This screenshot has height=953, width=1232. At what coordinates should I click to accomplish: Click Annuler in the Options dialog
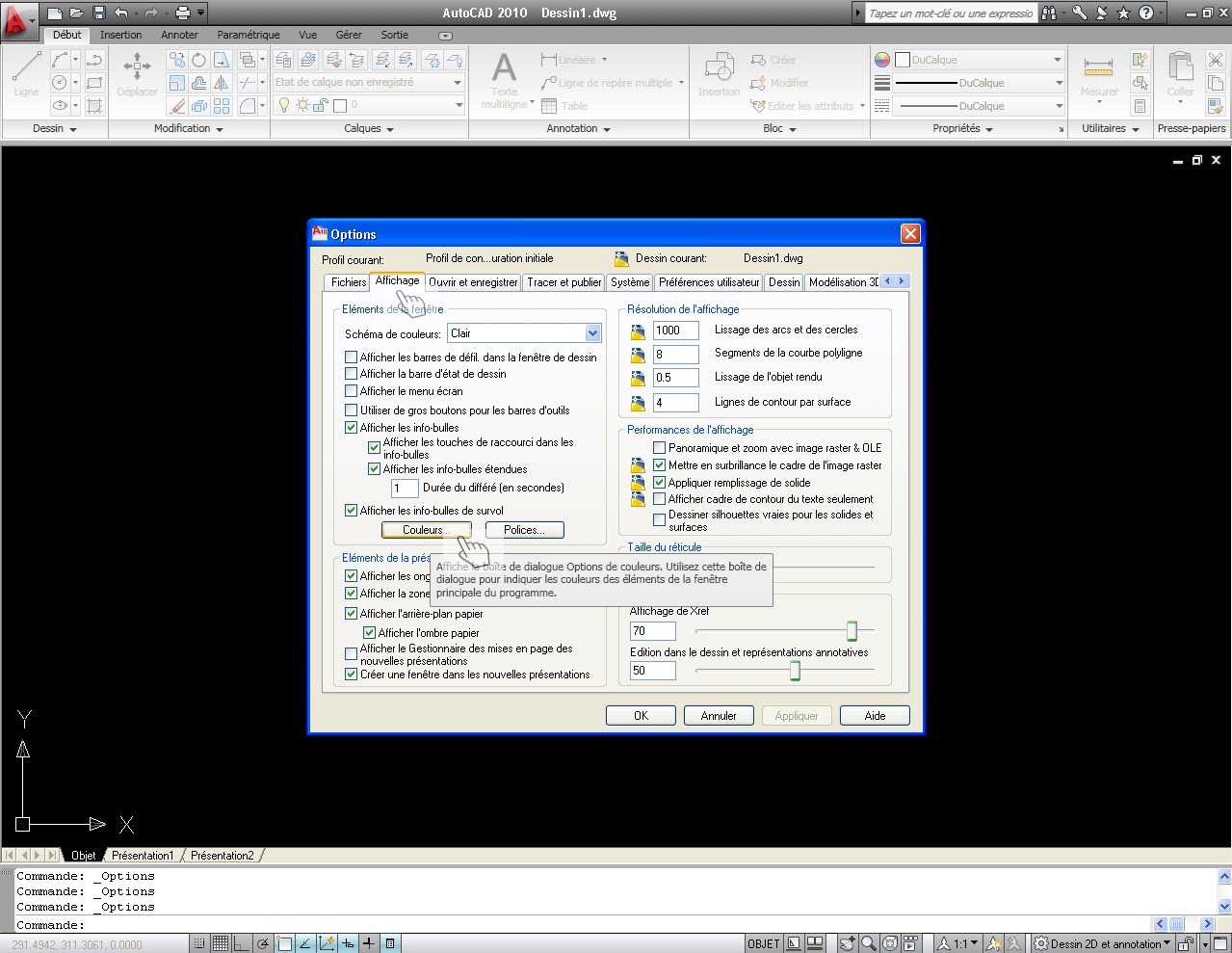pyautogui.click(x=719, y=716)
